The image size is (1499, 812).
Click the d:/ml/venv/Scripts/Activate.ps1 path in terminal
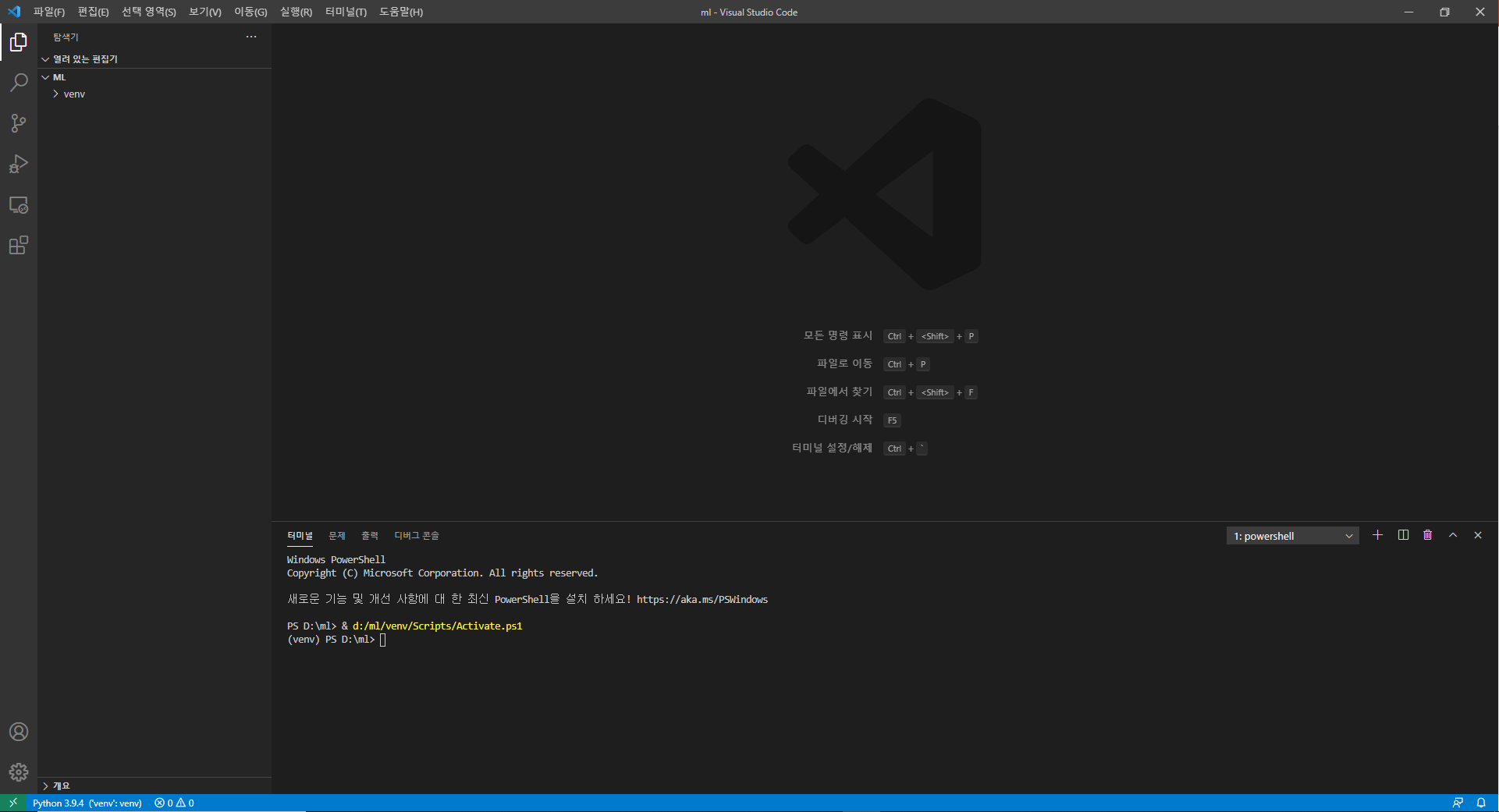(437, 626)
